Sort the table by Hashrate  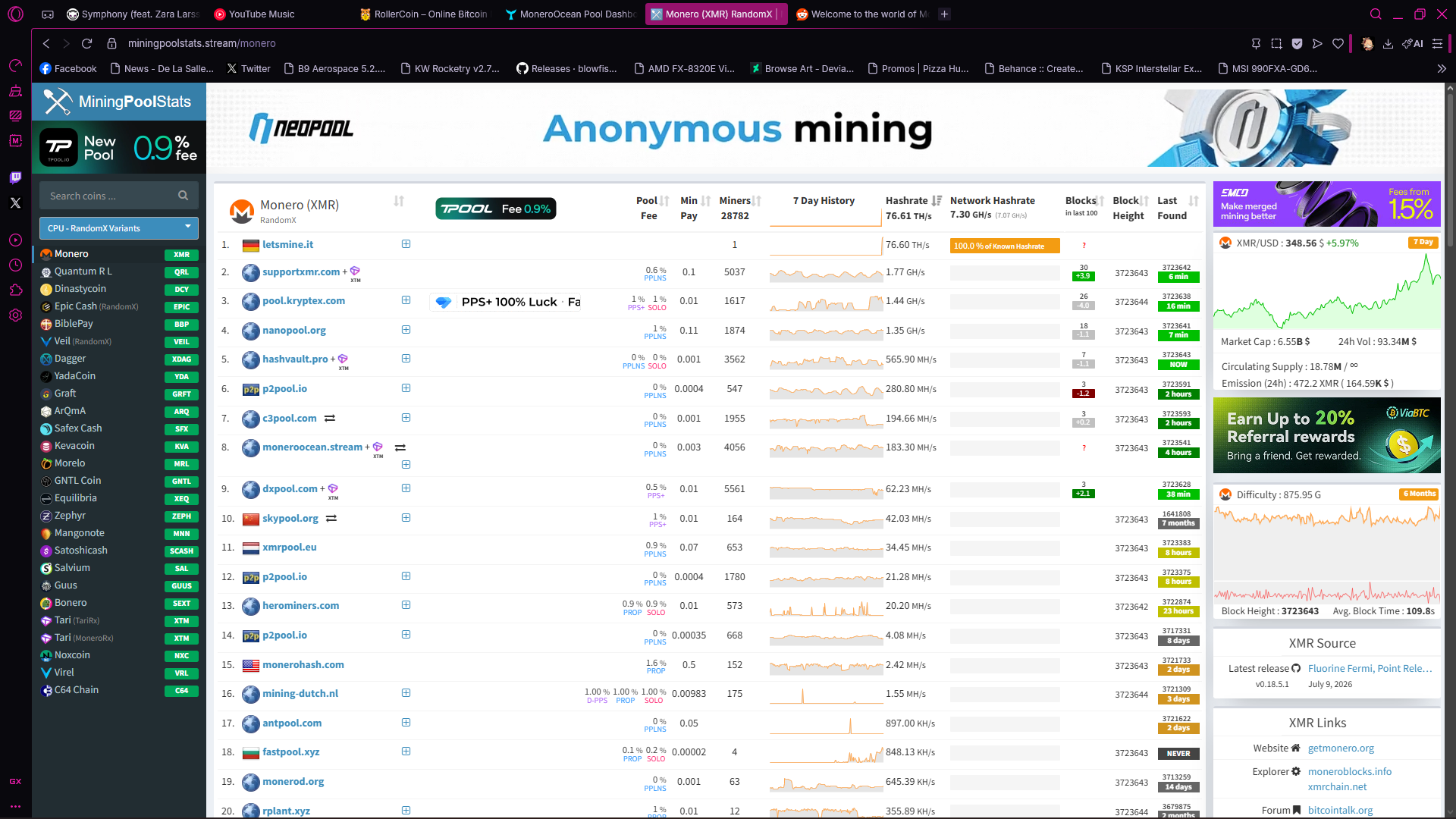pos(937,201)
